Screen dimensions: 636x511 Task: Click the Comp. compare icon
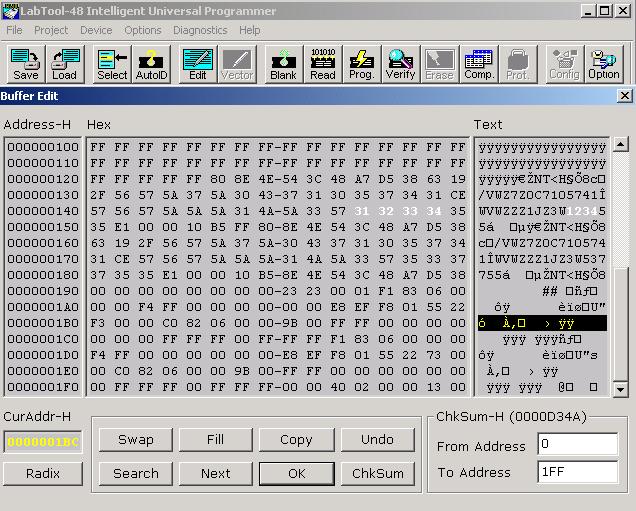pos(479,64)
